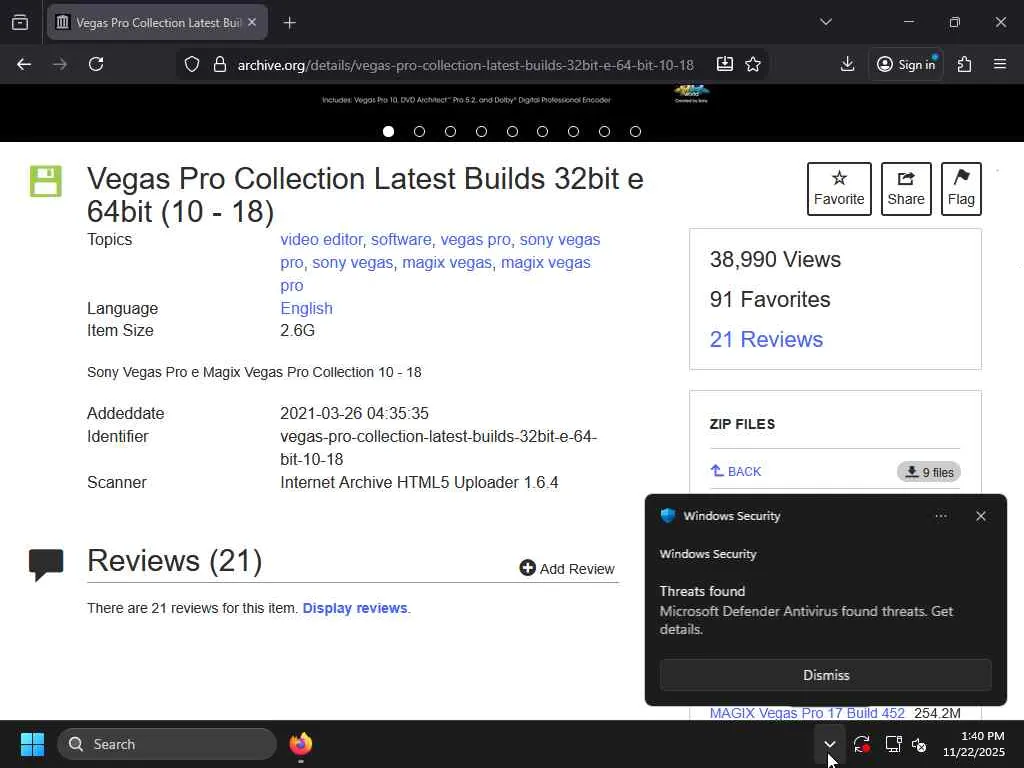Click Display reviews link

355,608
